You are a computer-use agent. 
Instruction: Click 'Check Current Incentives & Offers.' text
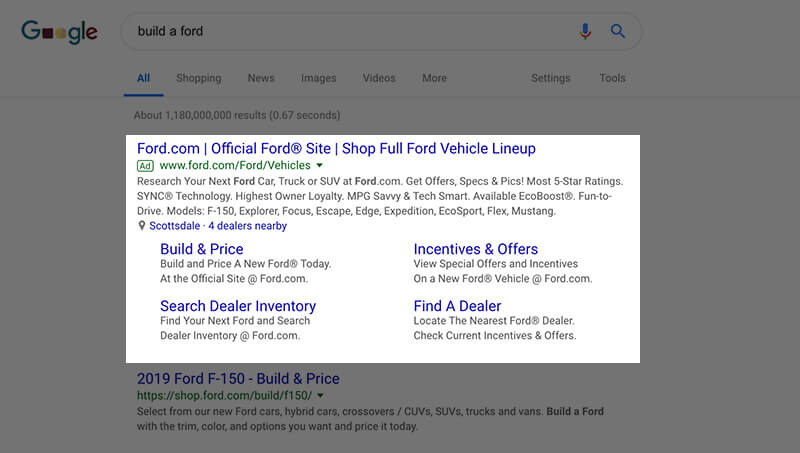tap(494, 336)
